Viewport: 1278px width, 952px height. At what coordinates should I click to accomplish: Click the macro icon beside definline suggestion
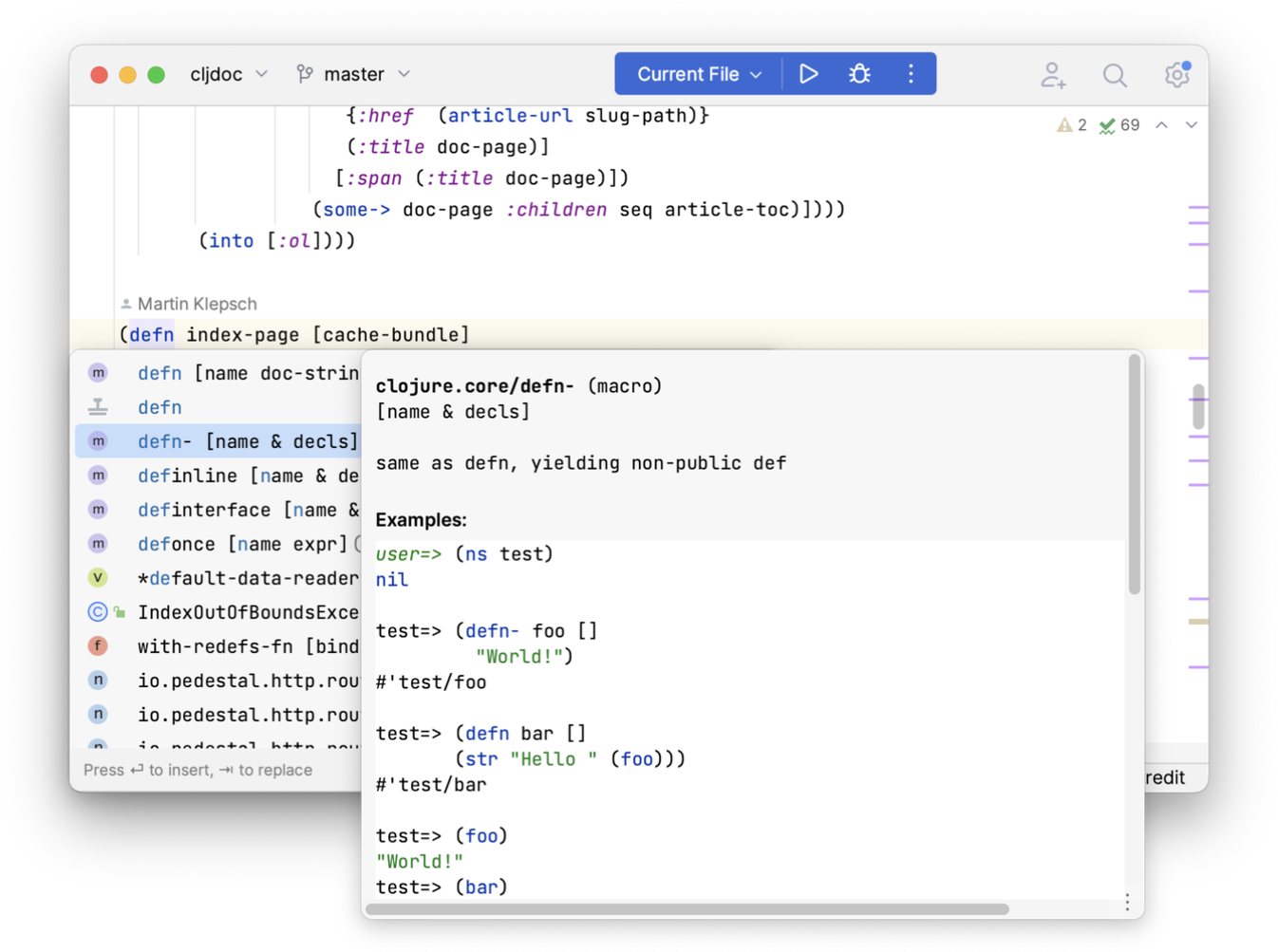(98, 476)
